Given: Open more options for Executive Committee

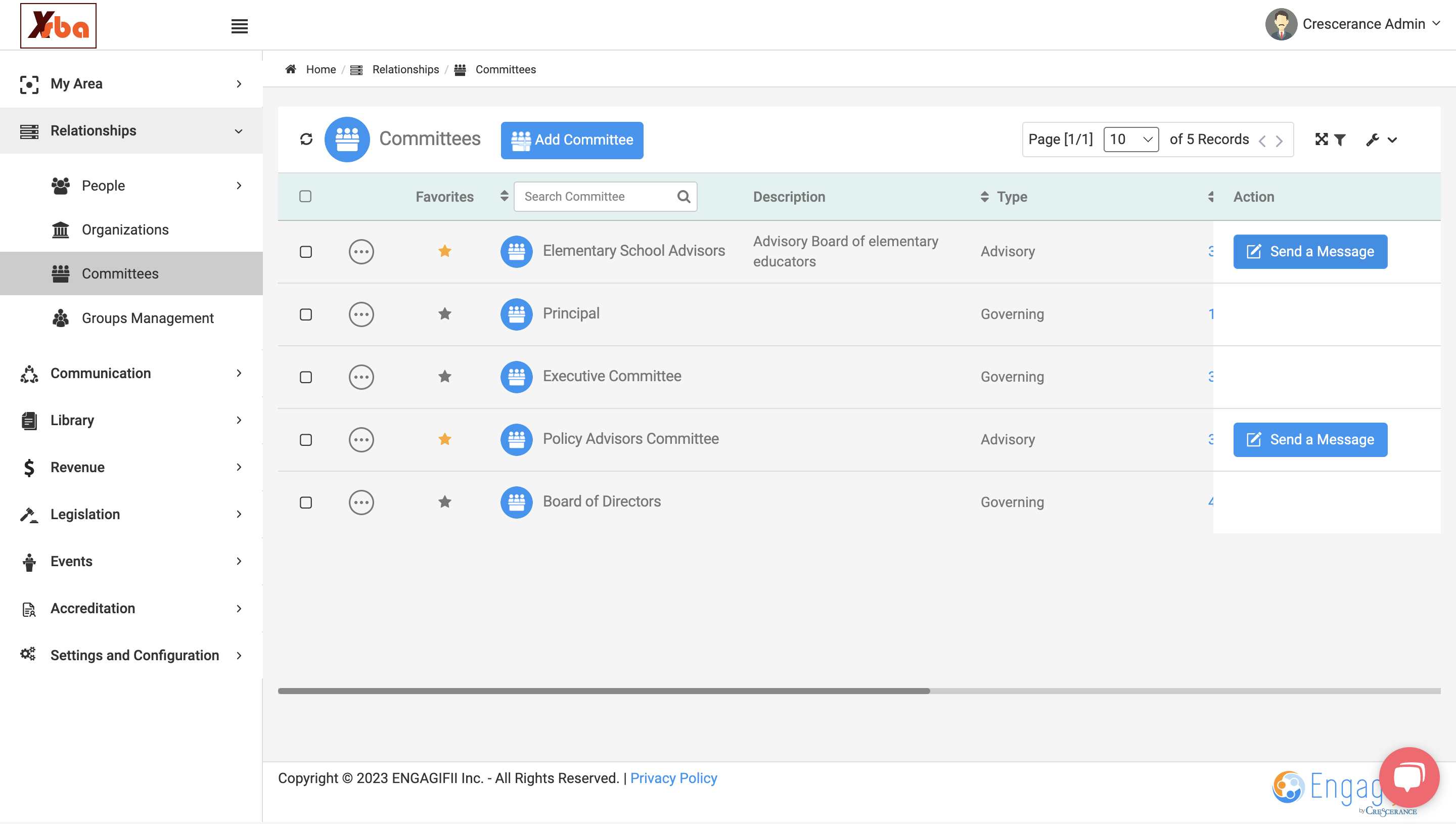Looking at the screenshot, I should [x=361, y=377].
